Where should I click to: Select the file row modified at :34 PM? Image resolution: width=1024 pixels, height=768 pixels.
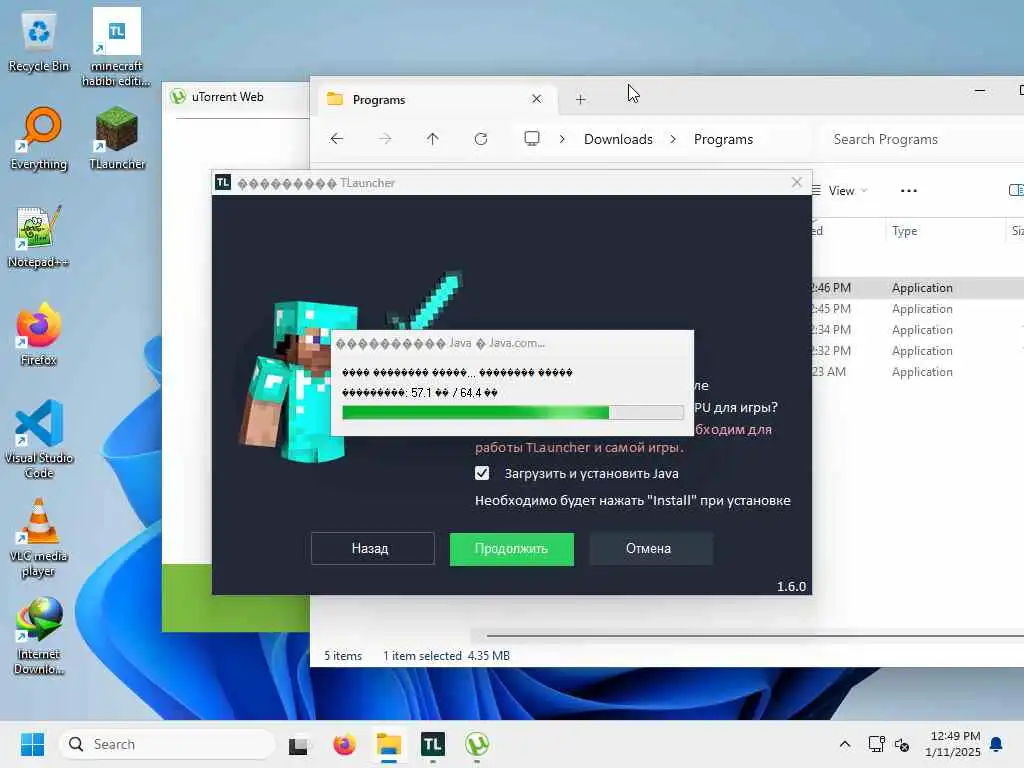coord(918,329)
